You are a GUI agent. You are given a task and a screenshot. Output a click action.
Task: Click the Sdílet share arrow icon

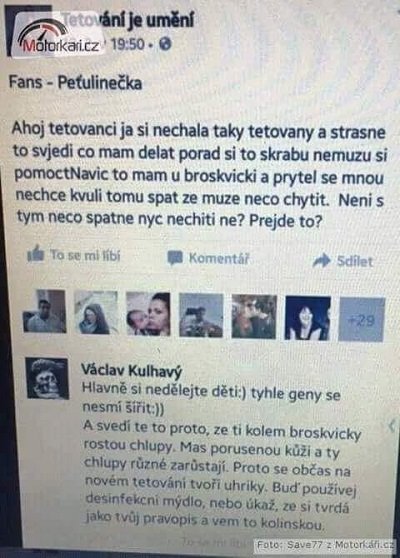tap(322, 261)
